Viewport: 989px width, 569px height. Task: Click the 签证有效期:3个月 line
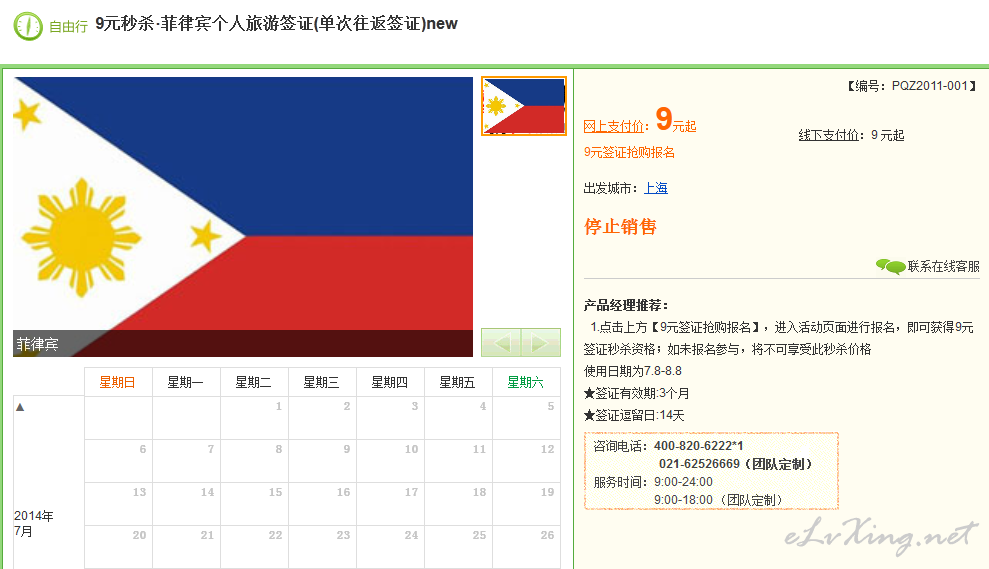636,394
